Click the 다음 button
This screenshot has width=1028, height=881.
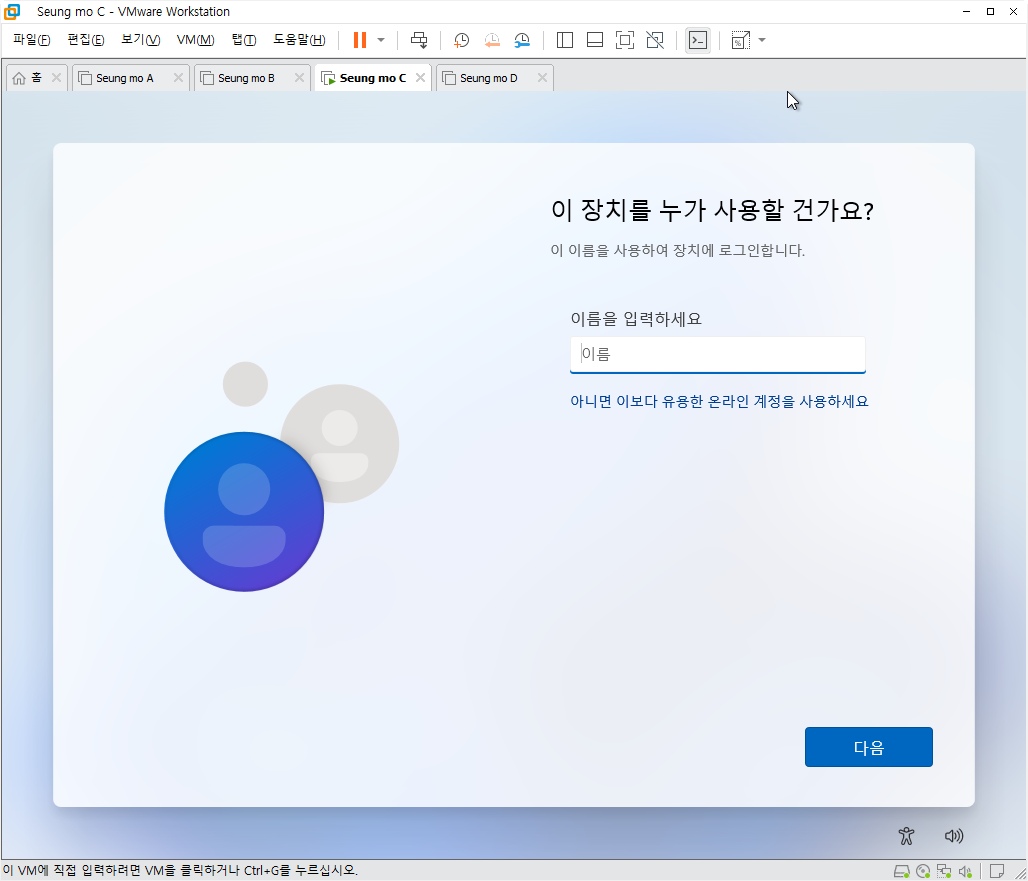pos(869,747)
